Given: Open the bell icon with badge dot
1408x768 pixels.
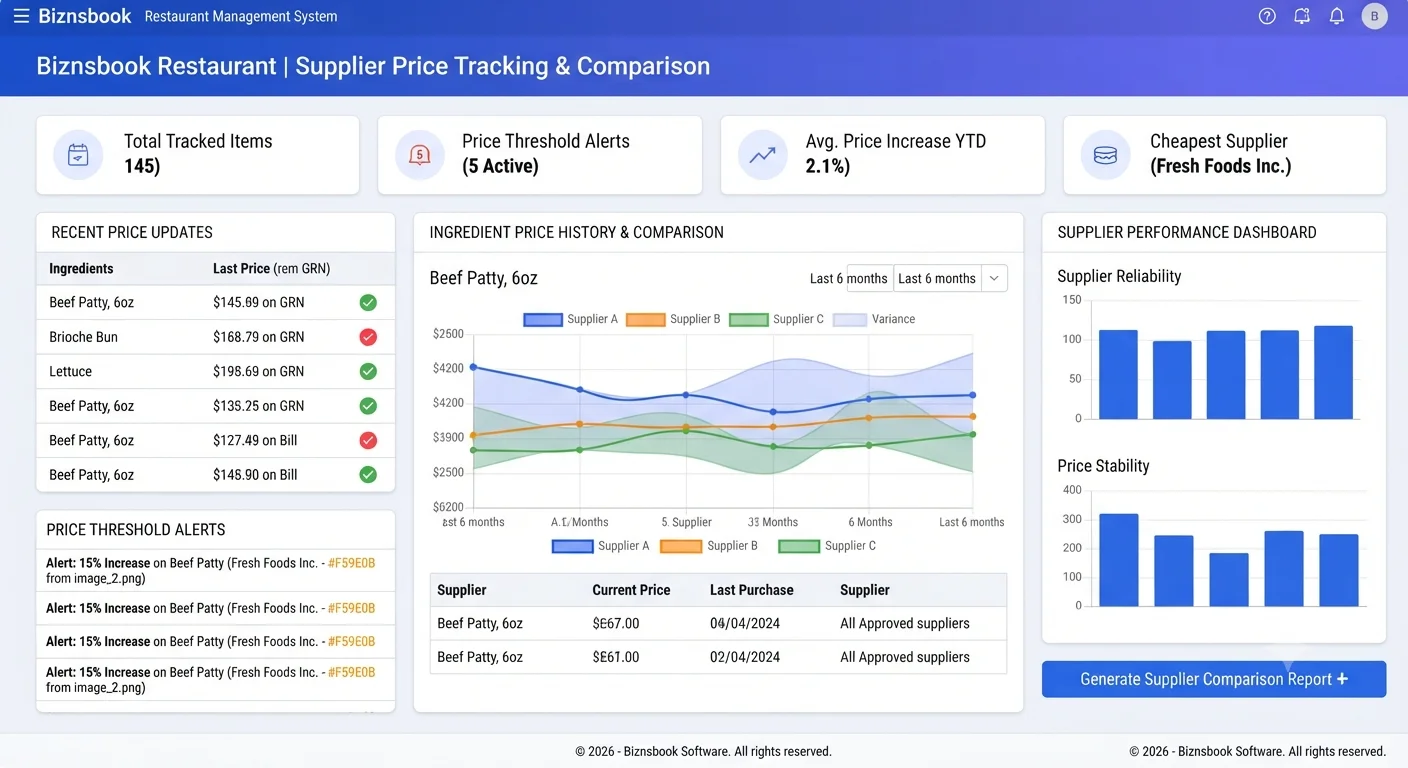Looking at the screenshot, I should pyautogui.click(x=1302, y=16).
